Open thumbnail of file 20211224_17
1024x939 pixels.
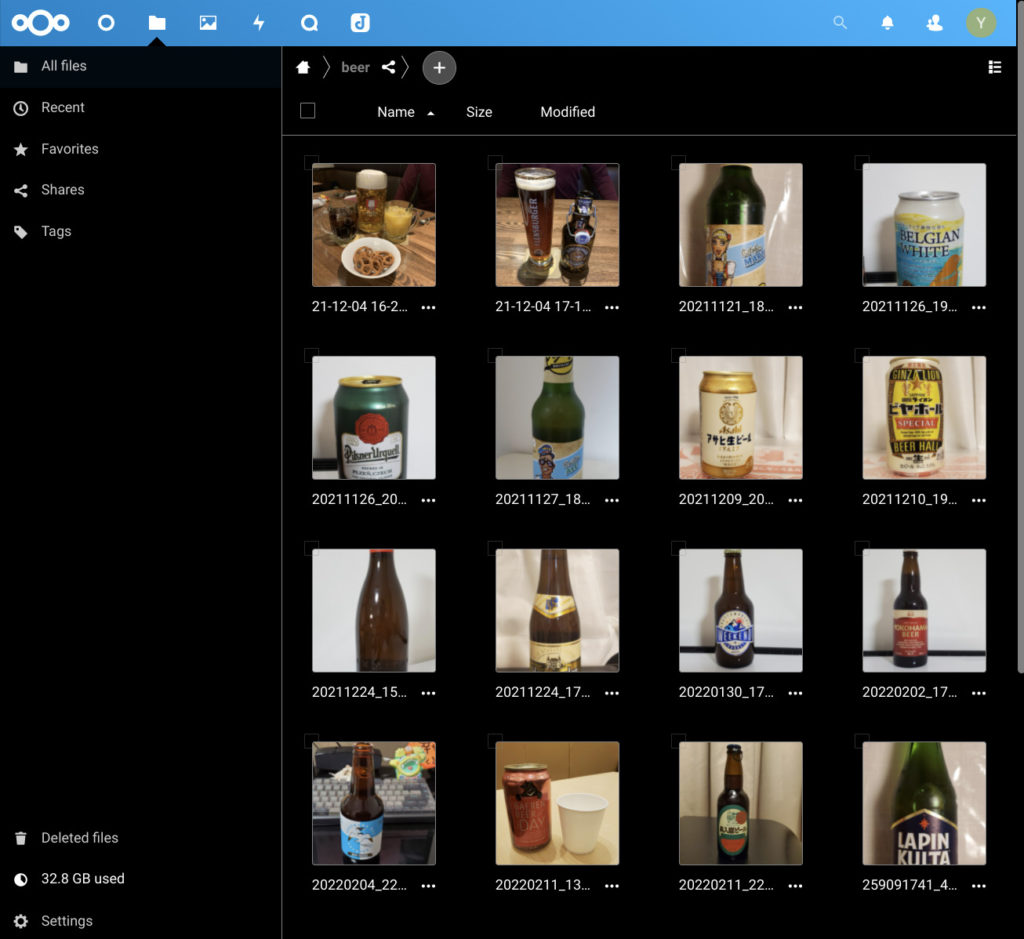click(x=557, y=611)
